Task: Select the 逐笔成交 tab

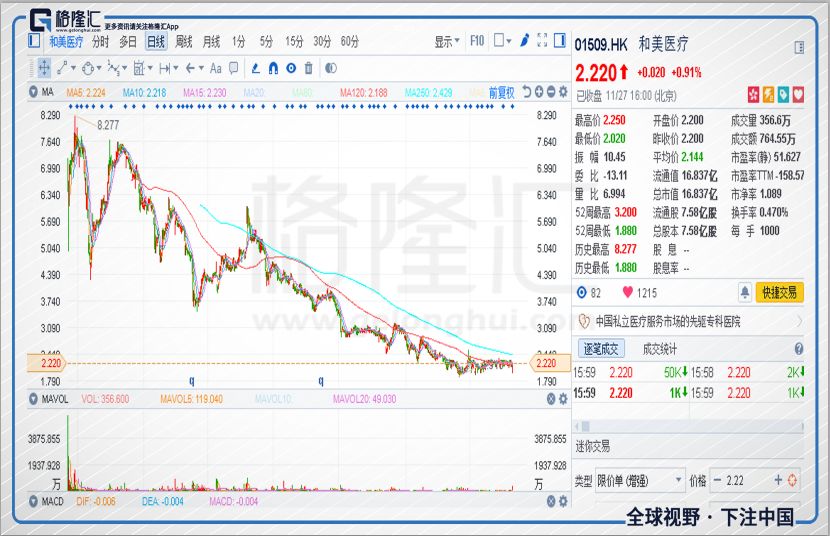Action: 601,349
